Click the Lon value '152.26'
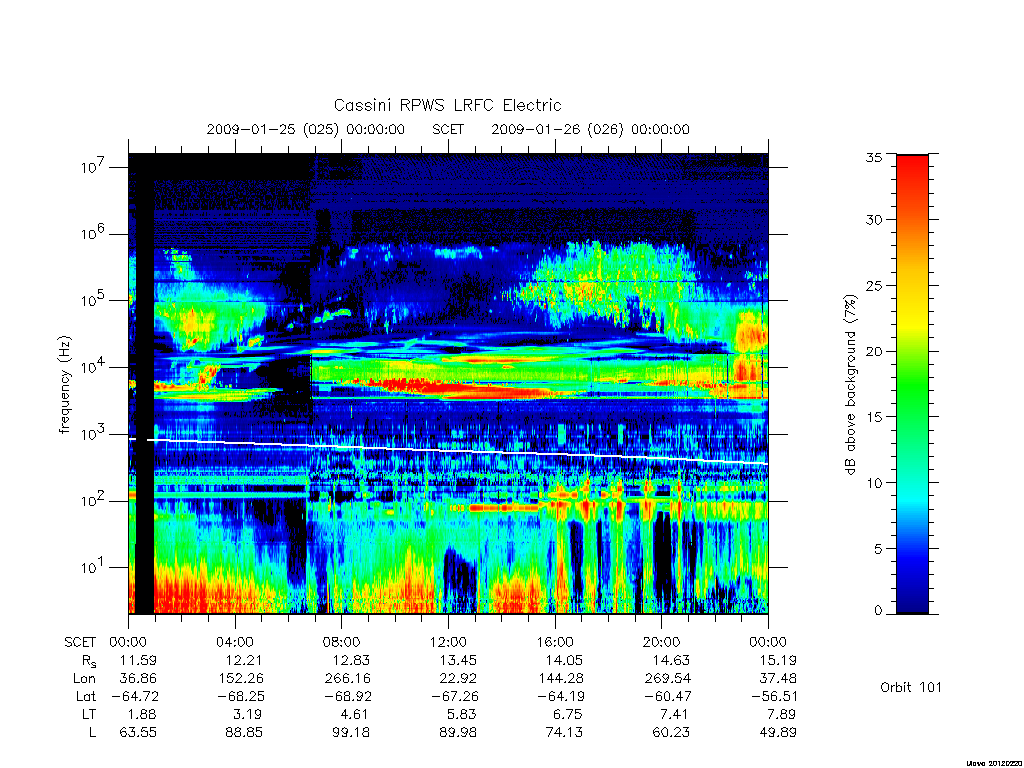Image resolution: width=1024 pixels, height=768 pixels. (x=240, y=678)
